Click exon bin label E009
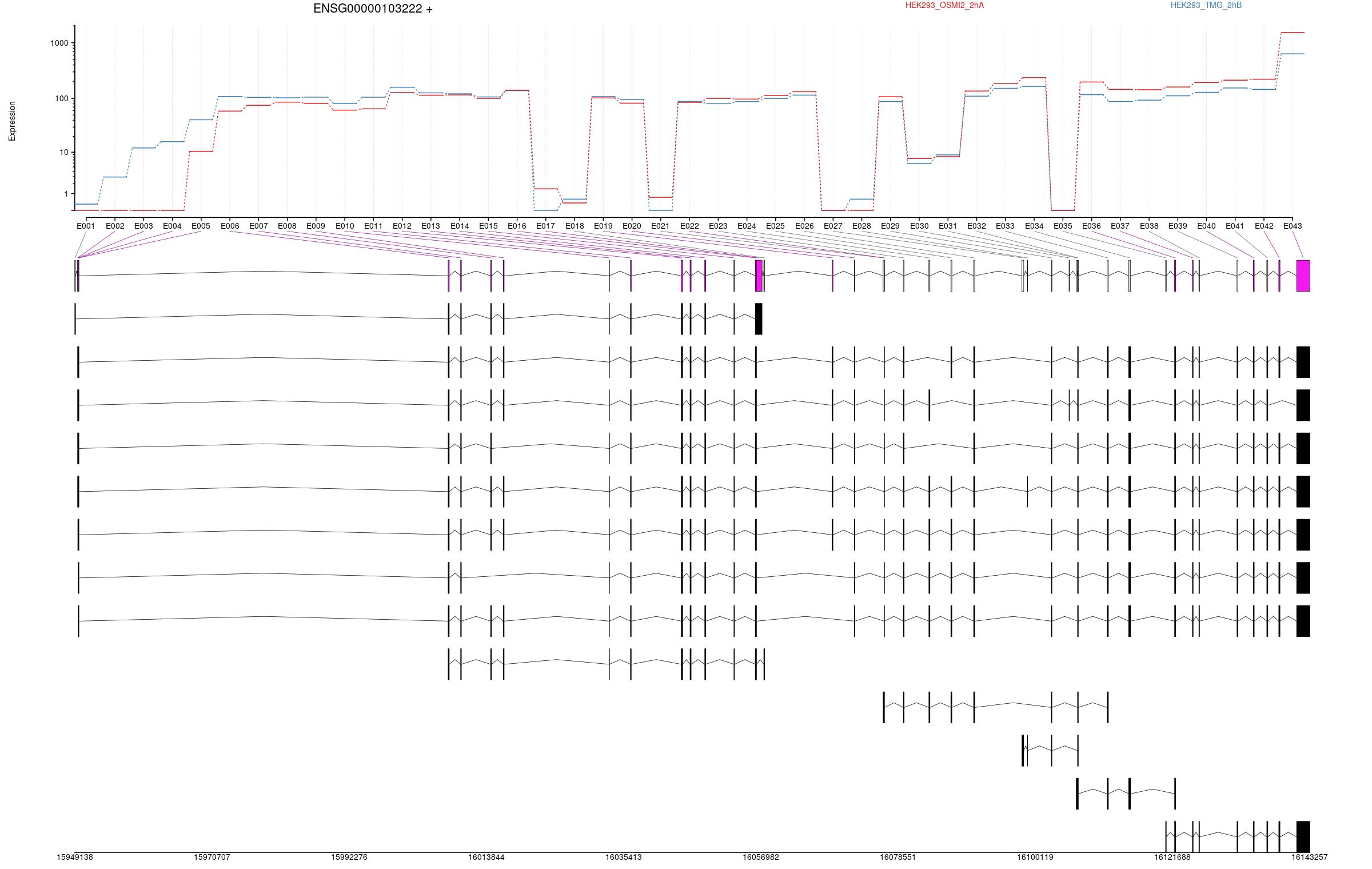1372x869 pixels. pyautogui.click(x=316, y=226)
